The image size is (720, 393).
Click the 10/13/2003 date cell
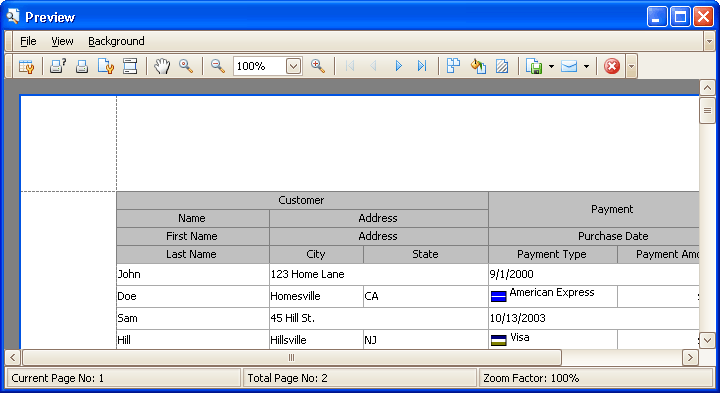coord(594,318)
